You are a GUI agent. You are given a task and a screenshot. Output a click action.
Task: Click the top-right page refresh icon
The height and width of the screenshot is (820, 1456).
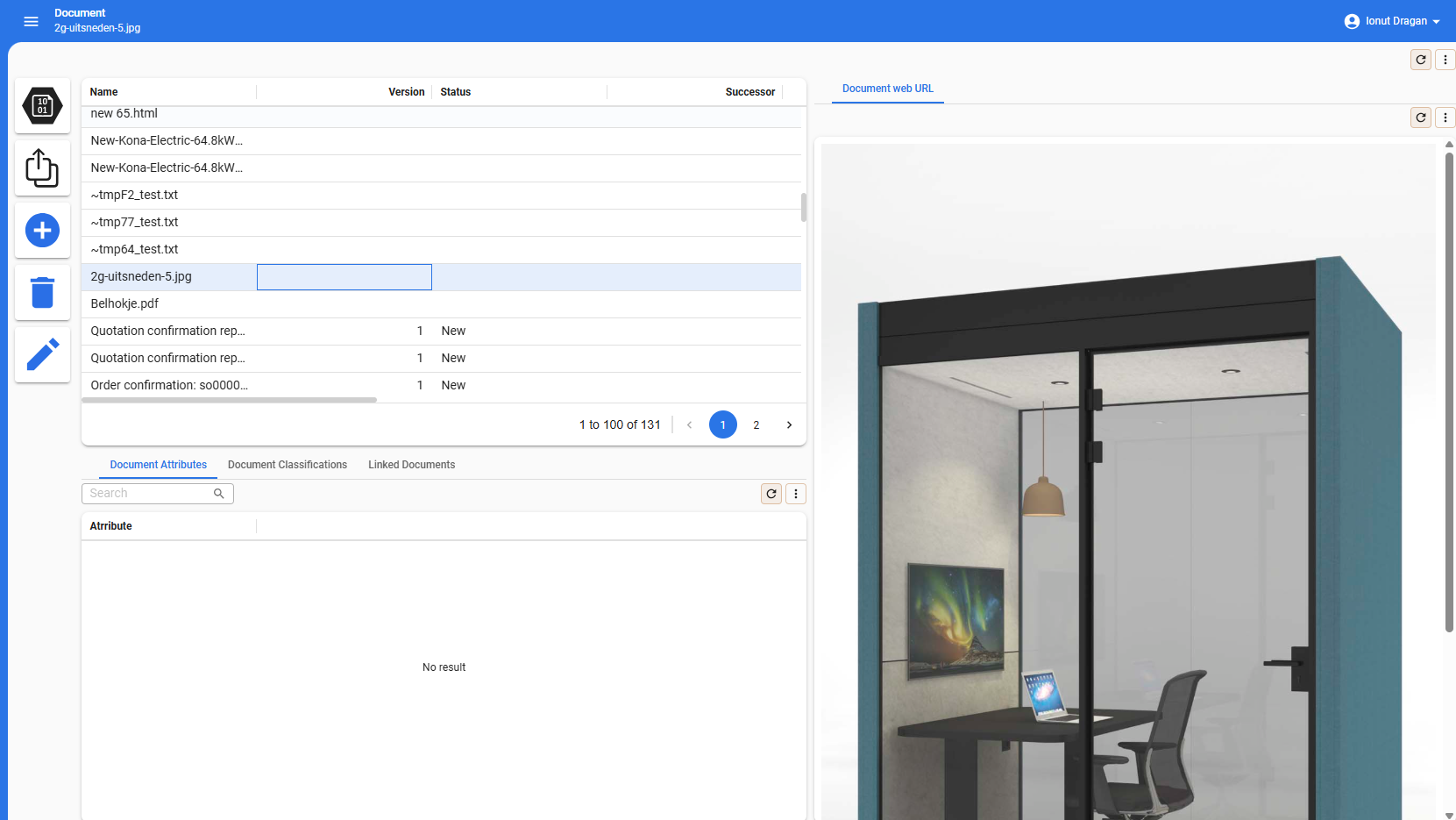pos(1421,60)
